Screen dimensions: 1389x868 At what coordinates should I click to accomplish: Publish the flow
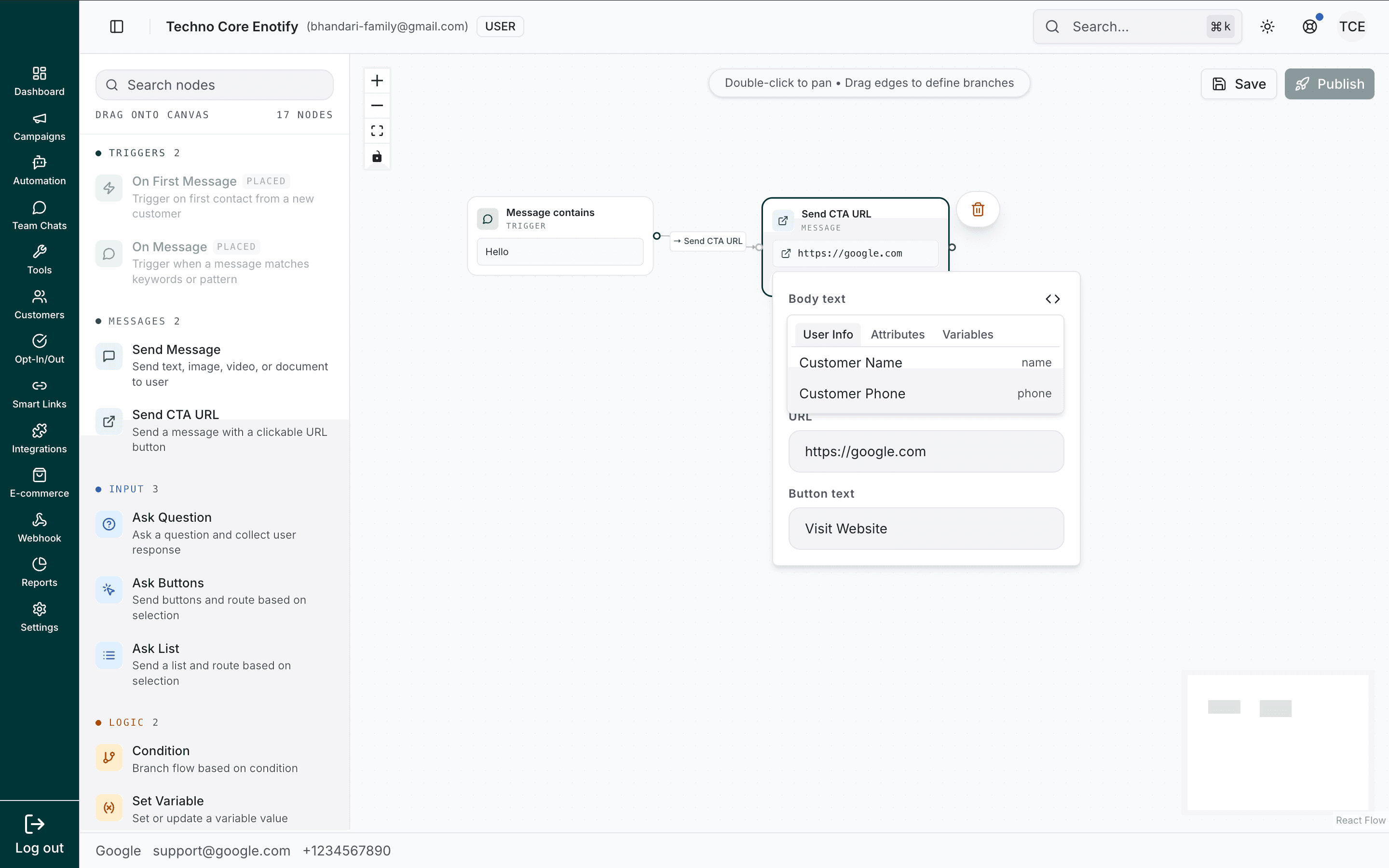click(1329, 84)
